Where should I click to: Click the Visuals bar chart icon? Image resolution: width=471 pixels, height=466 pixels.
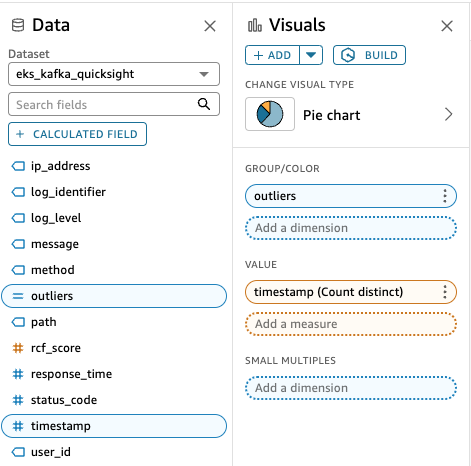(255, 25)
